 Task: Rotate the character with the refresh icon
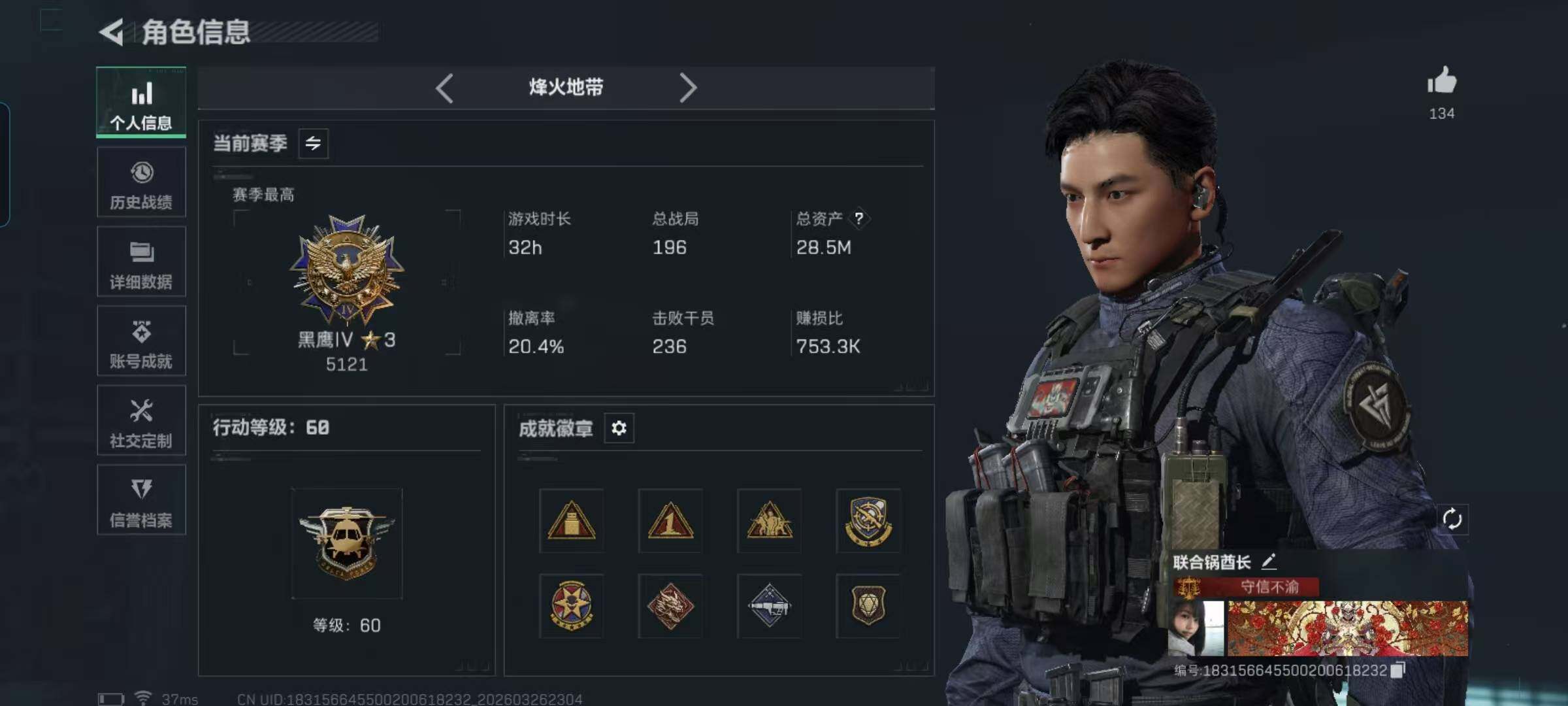pyautogui.click(x=1452, y=520)
